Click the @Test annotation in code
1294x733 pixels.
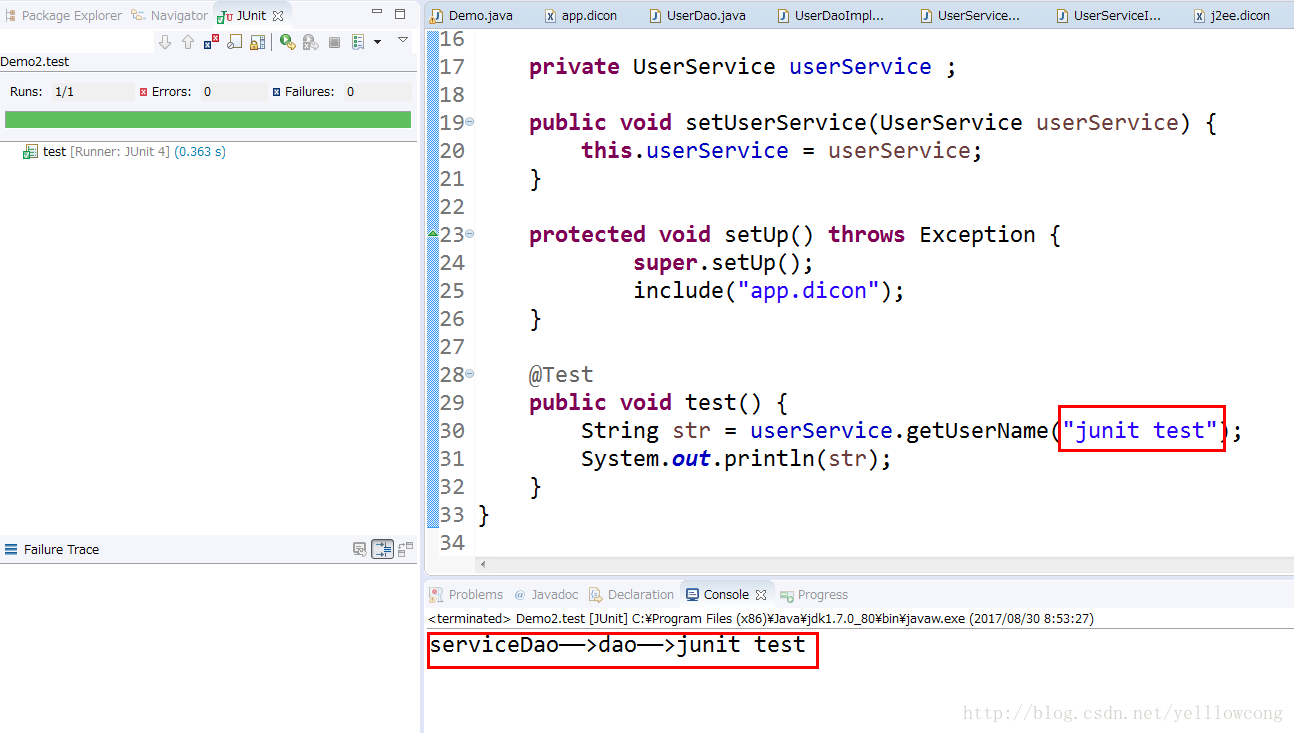click(x=561, y=375)
